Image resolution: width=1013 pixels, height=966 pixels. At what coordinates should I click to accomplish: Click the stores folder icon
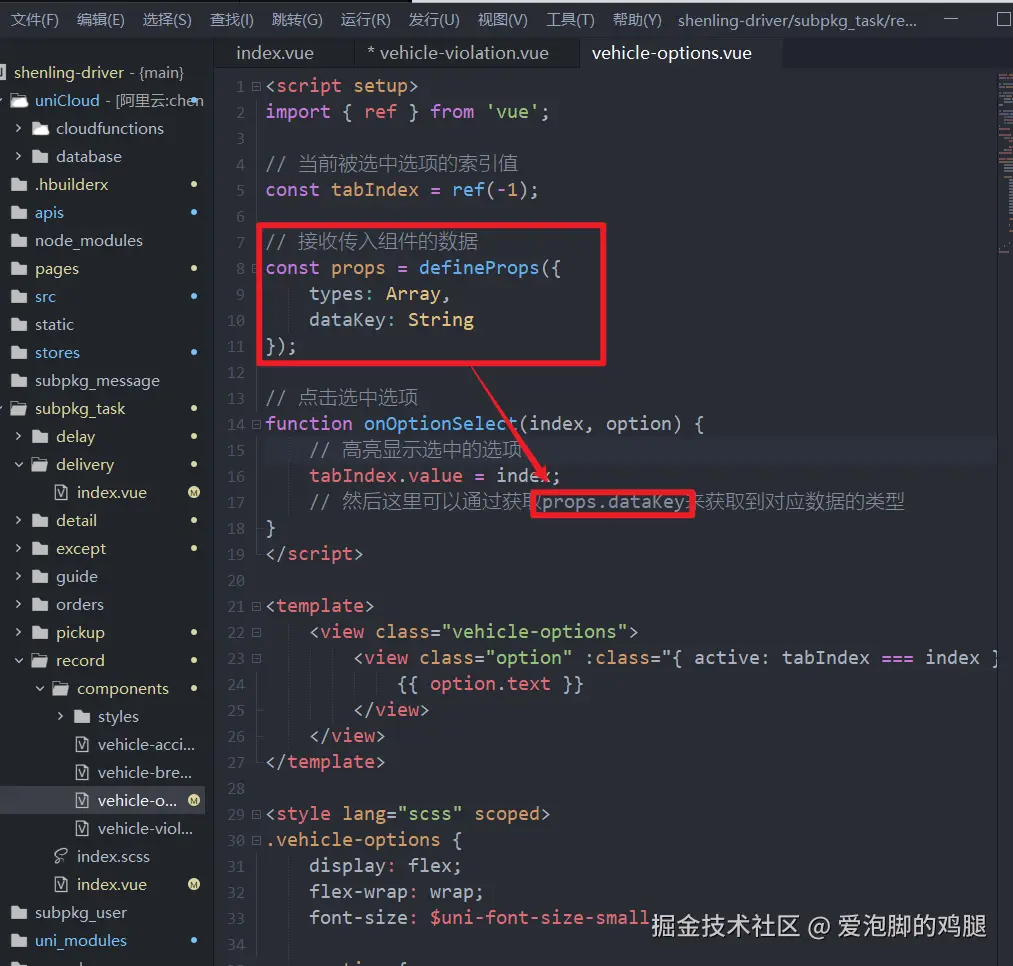(19, 353)
